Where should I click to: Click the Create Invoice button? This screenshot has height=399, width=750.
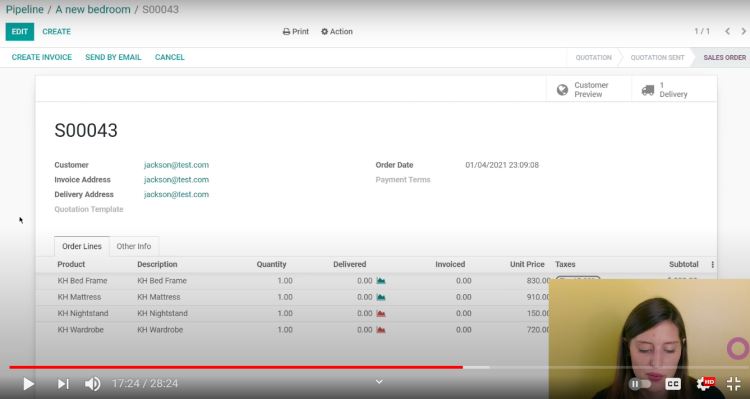pos(42,57)
